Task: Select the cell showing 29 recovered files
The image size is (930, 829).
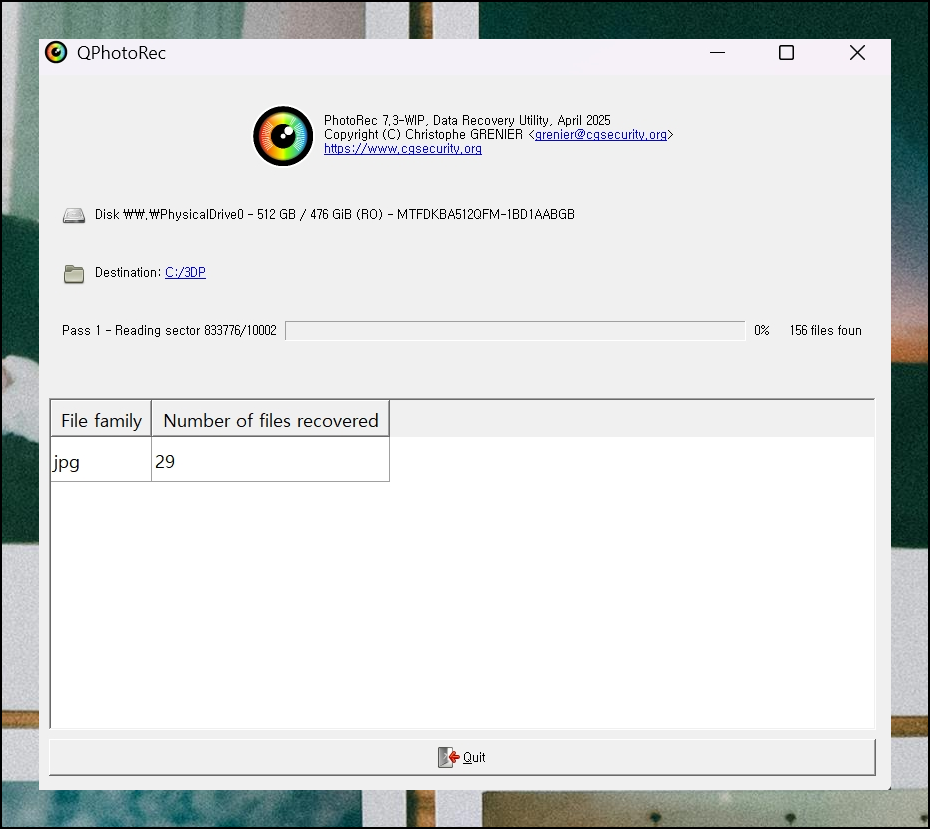Action: click(x=270, y=460)
